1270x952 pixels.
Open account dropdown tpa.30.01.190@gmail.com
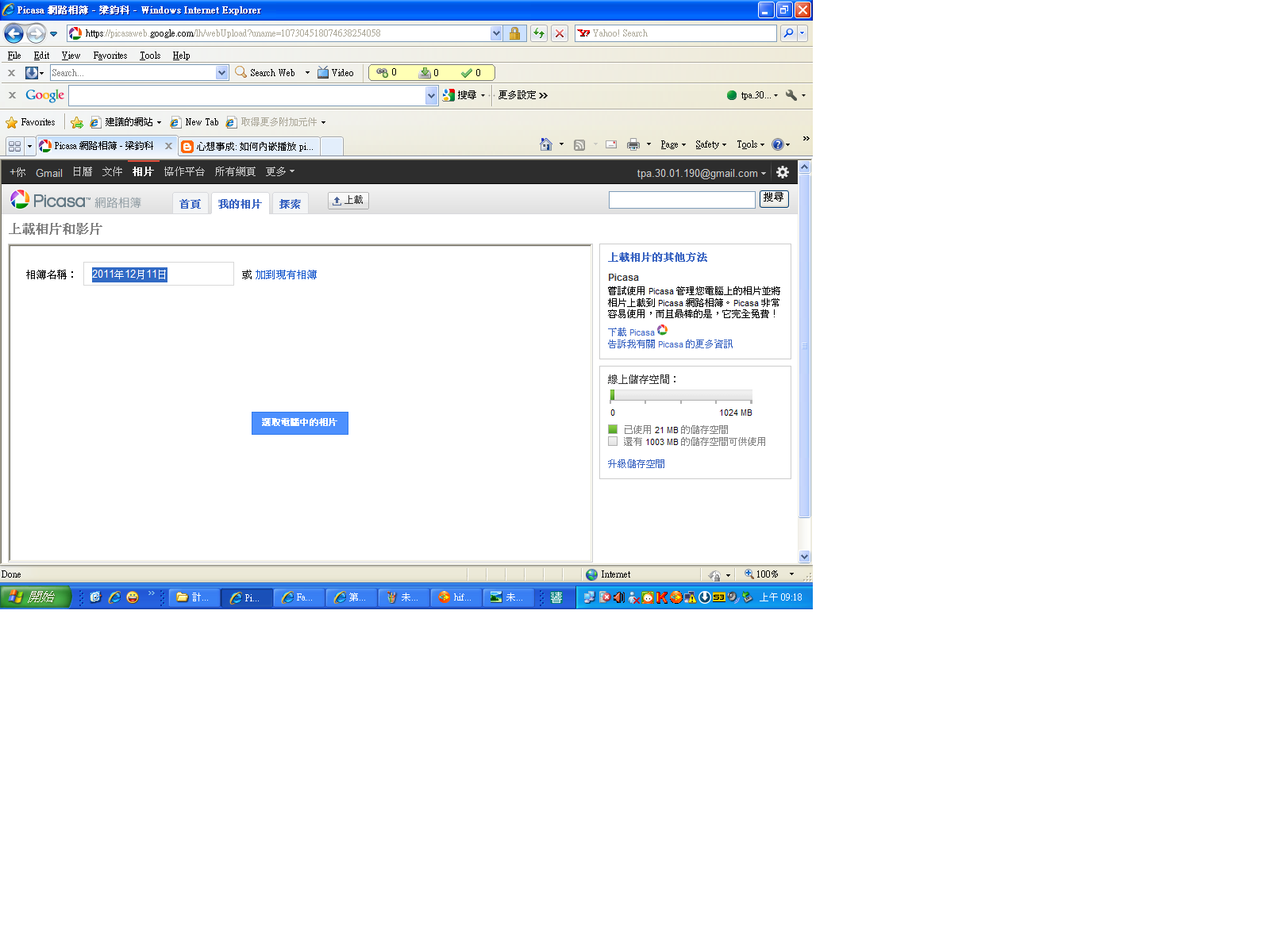(x=701, y=173)
